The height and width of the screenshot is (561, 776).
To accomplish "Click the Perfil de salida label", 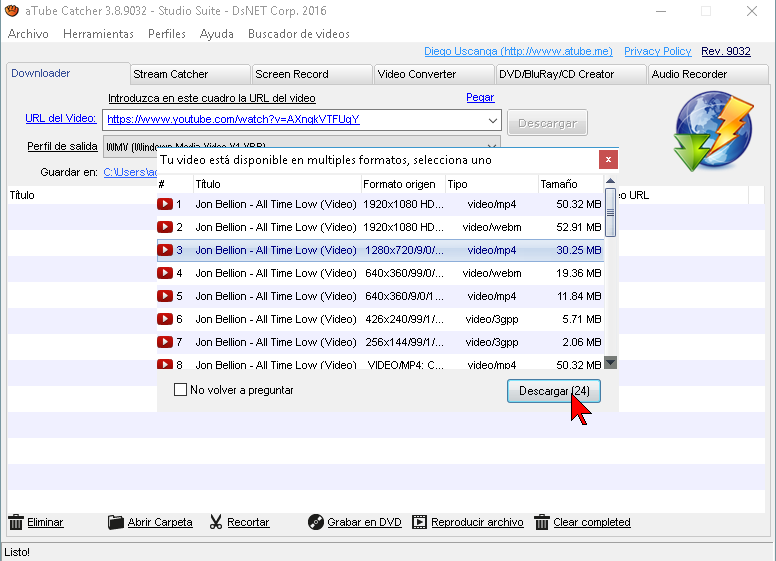I will pos(62,146).
